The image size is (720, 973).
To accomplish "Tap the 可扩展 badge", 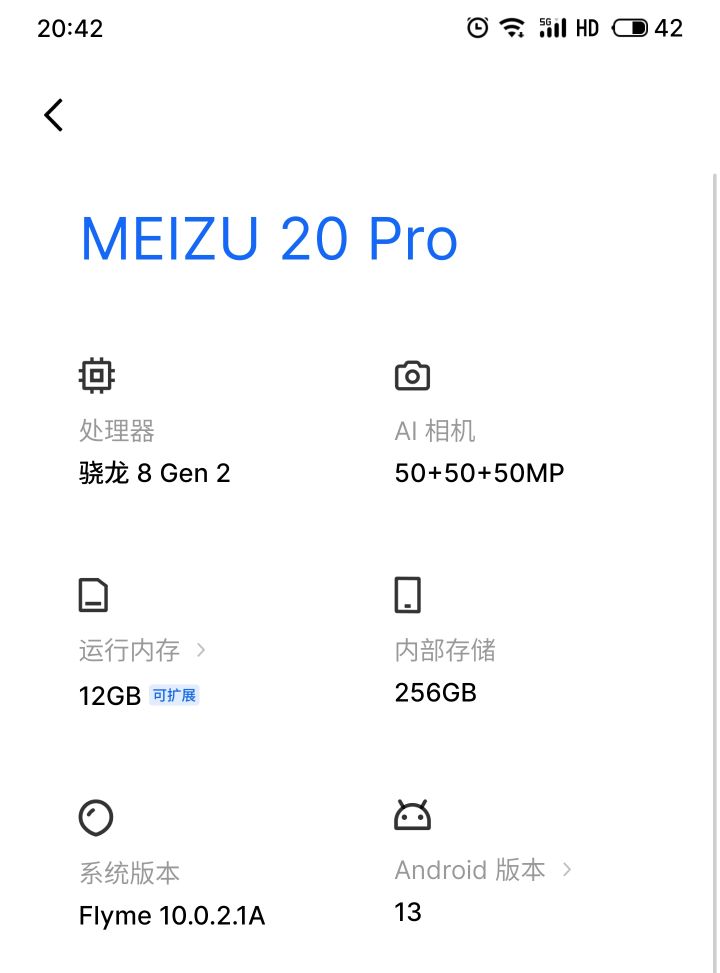I will (x=175, y=695).
